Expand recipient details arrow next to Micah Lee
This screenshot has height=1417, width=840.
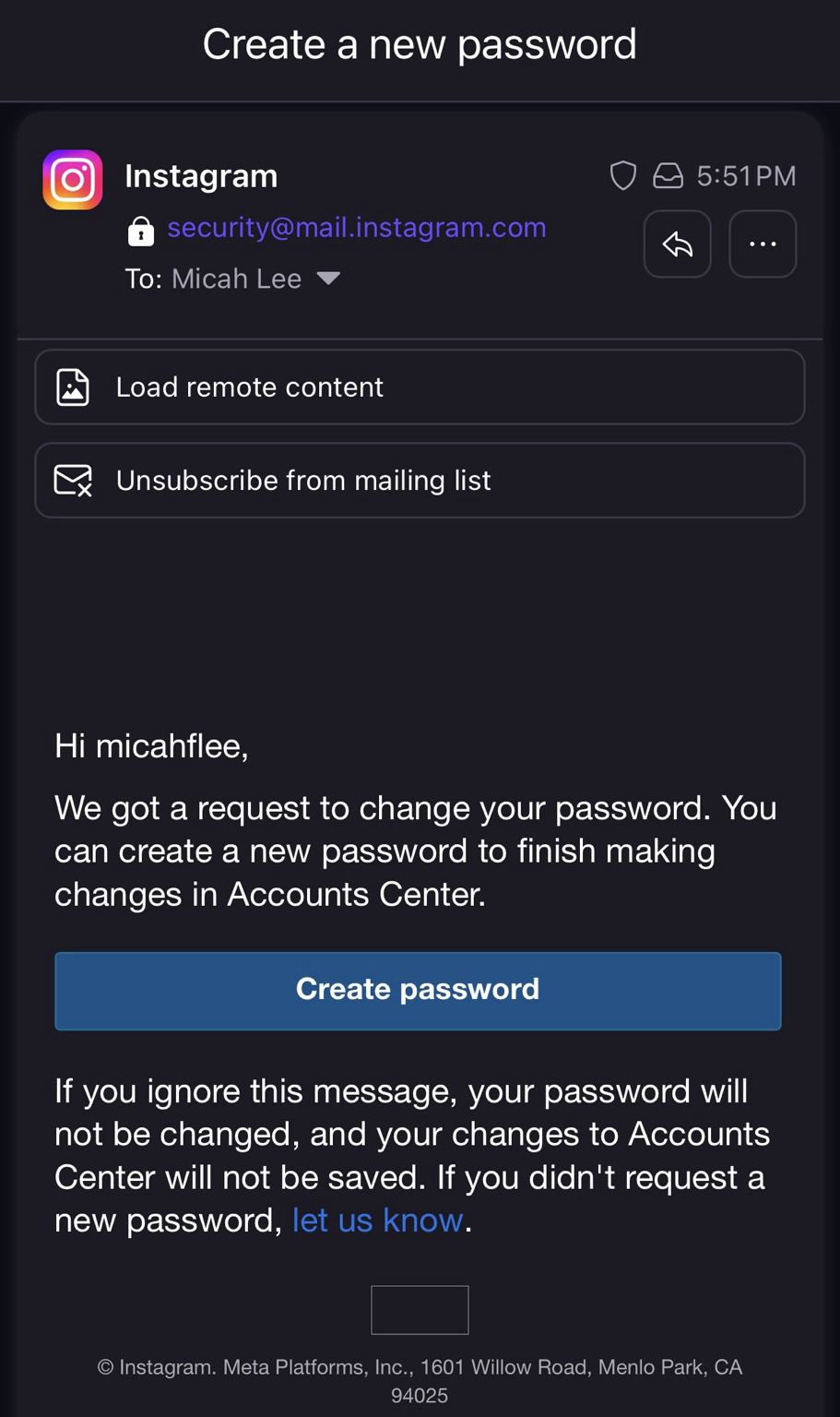328,279
